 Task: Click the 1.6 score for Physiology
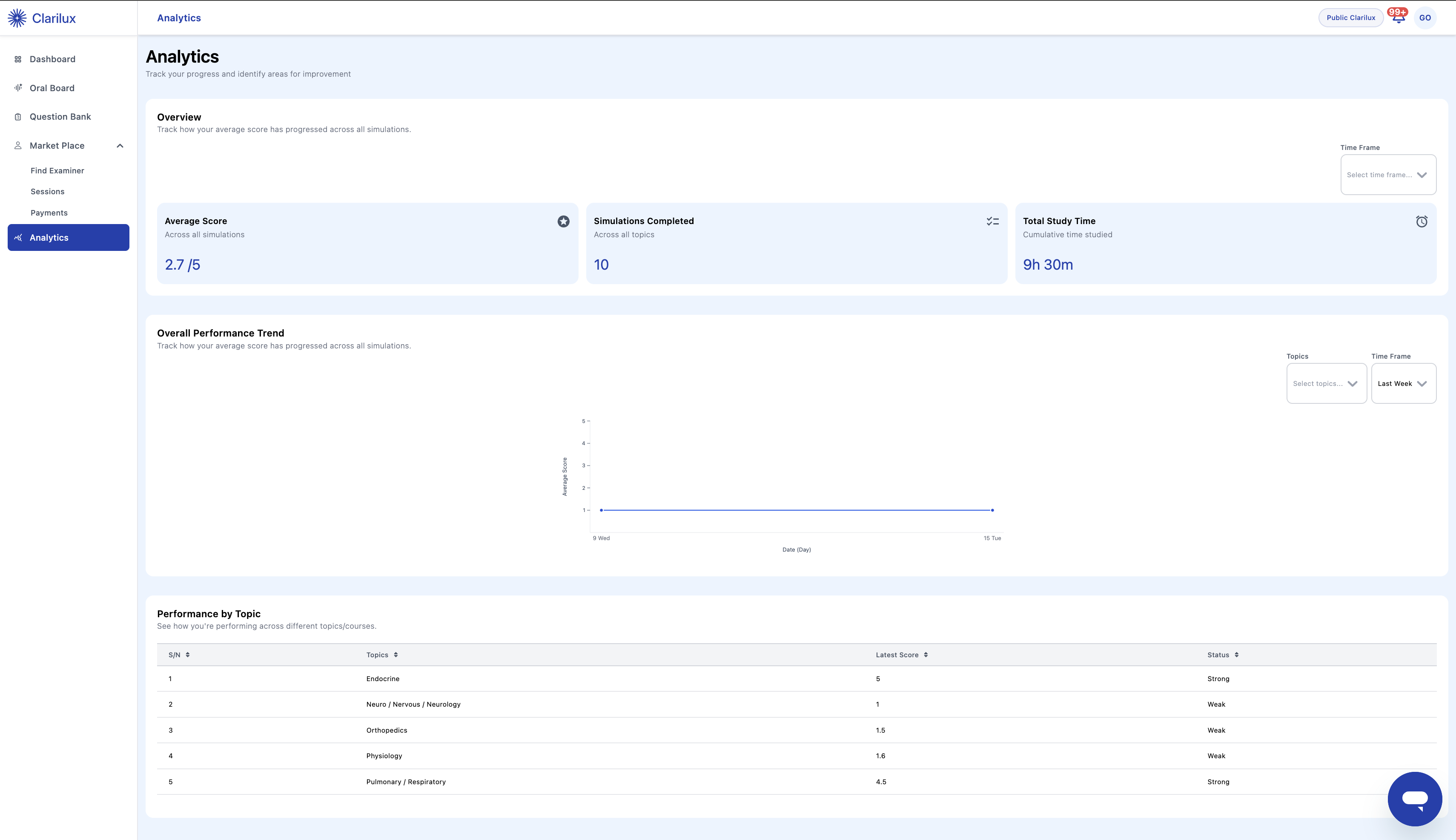[880, 756]
